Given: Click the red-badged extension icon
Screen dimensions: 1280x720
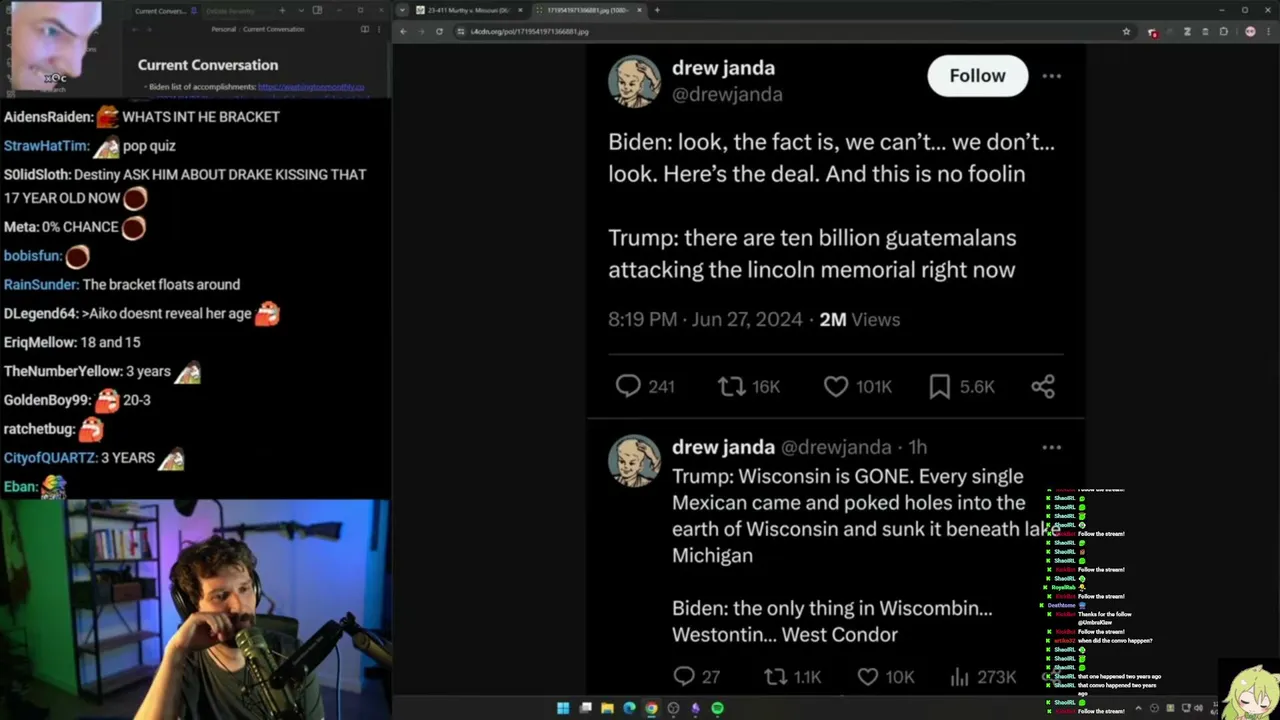Looking at the screenshot, I should tap(1153, 32).
